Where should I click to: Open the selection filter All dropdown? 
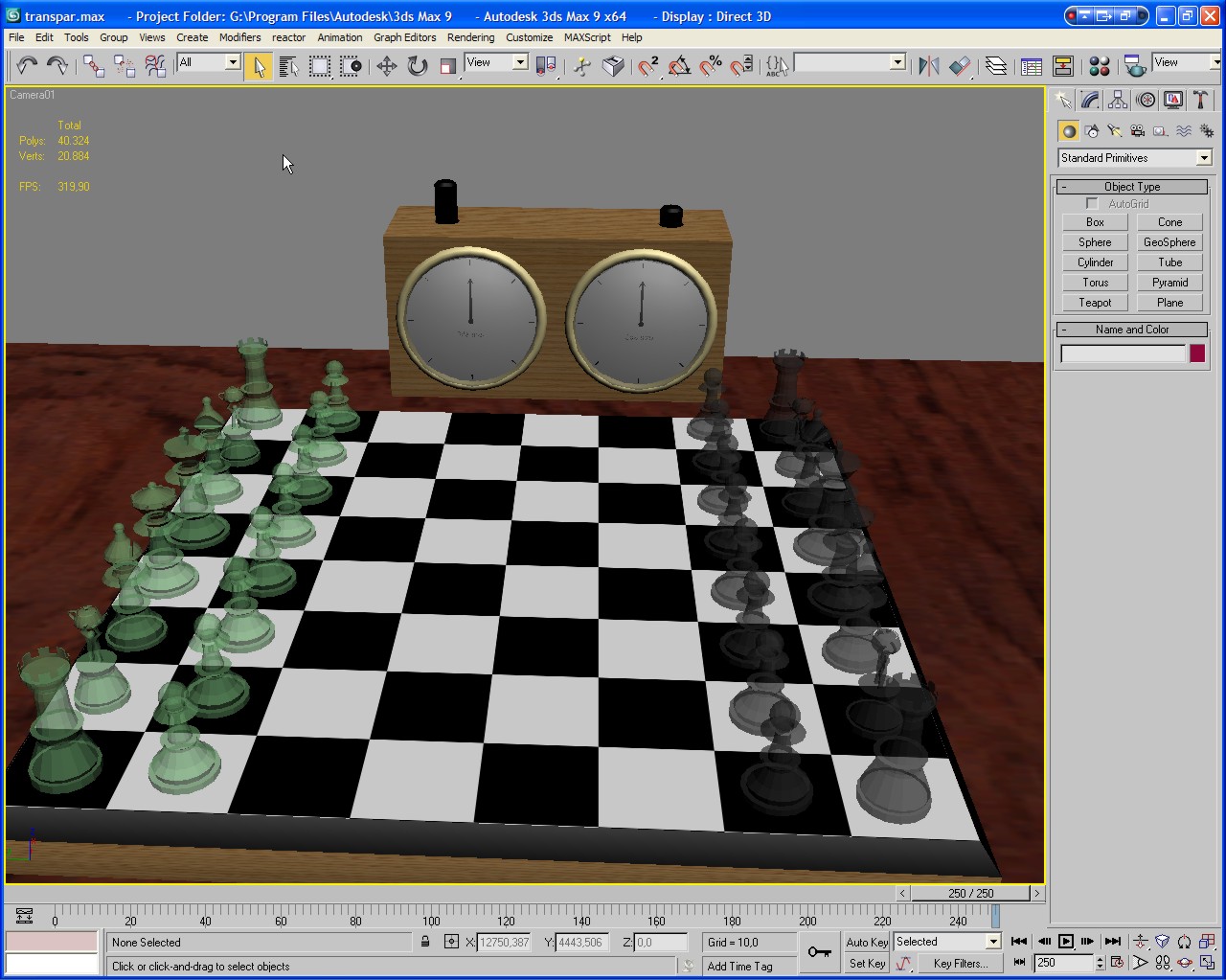point(209,62)
